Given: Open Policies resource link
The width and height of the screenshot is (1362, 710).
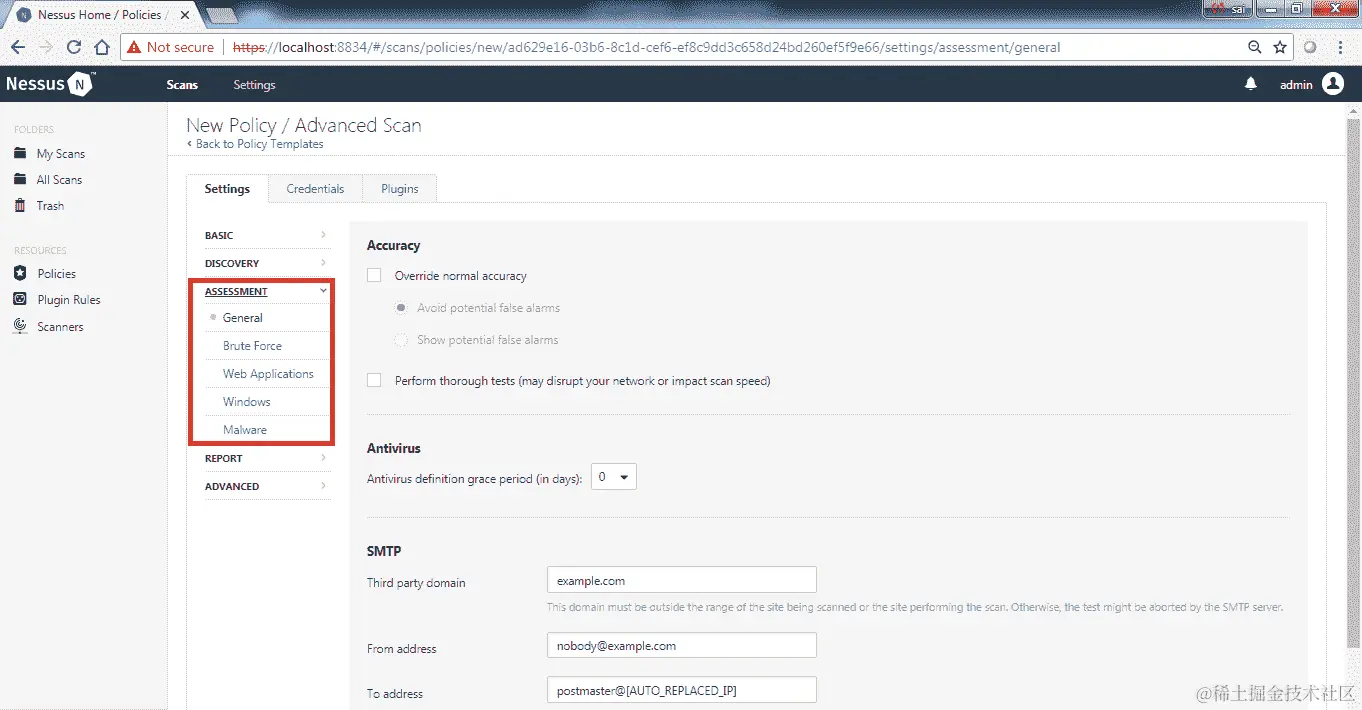Looking at the screenshot, I should tap(56, 274).
